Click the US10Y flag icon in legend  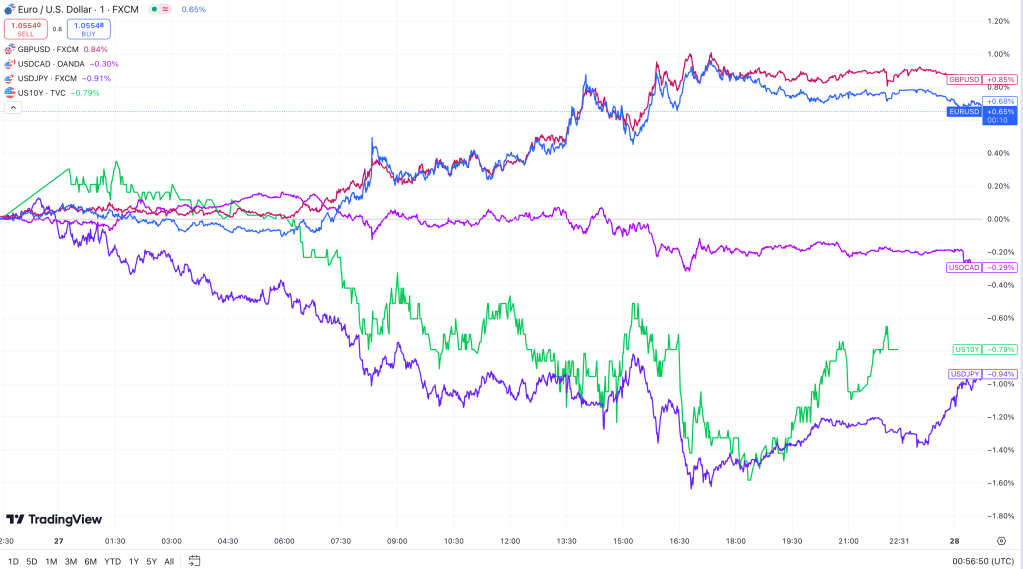click(x=10, y=92)
